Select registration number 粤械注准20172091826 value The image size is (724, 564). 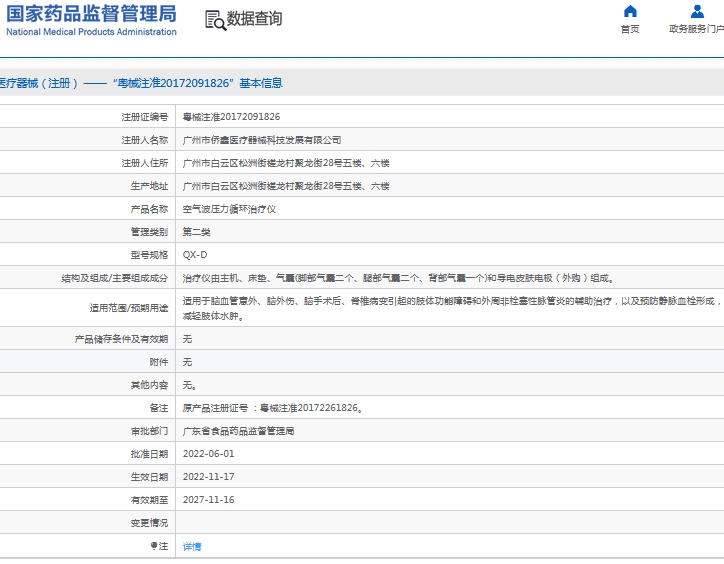231,117
